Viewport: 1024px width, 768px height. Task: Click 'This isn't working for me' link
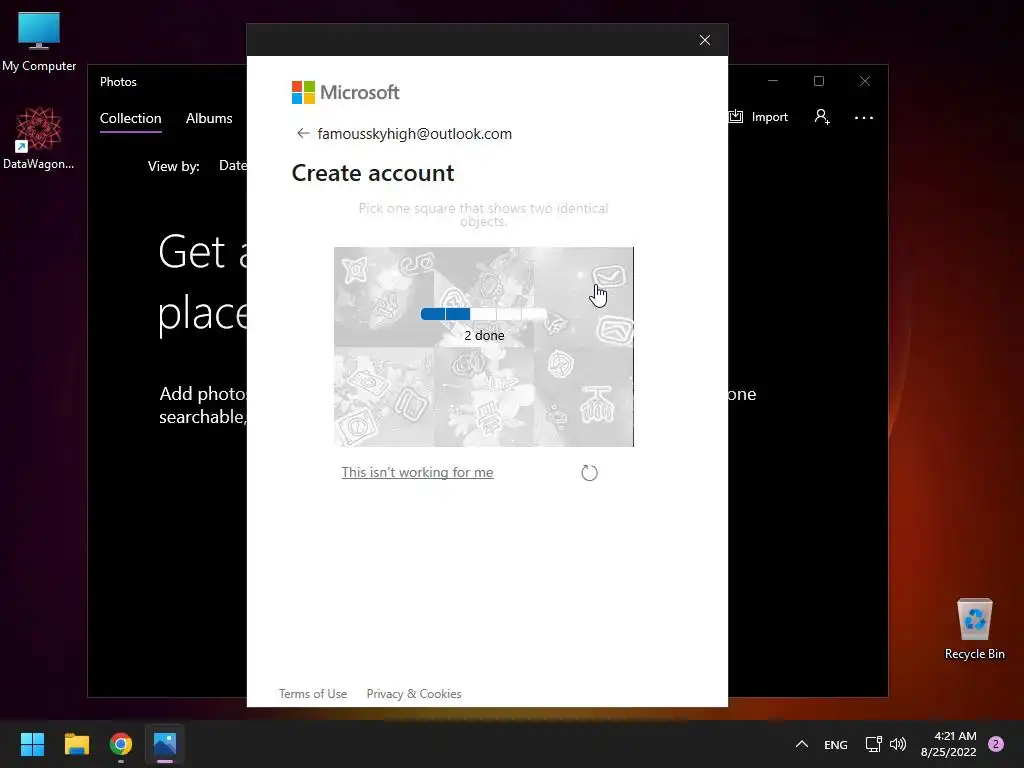[417, 472]
